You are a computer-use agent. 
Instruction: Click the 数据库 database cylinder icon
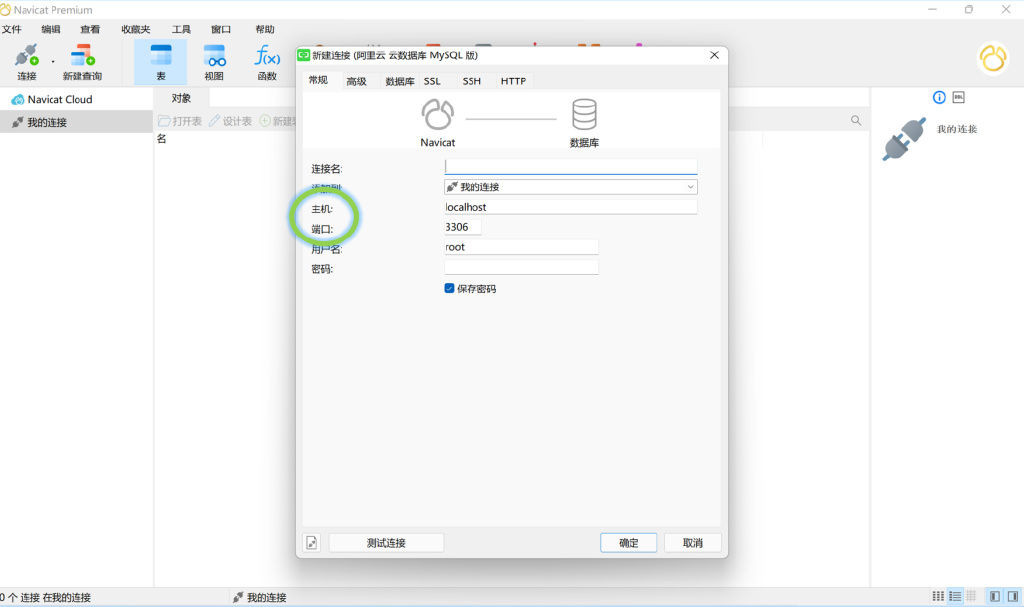point(584,115)
